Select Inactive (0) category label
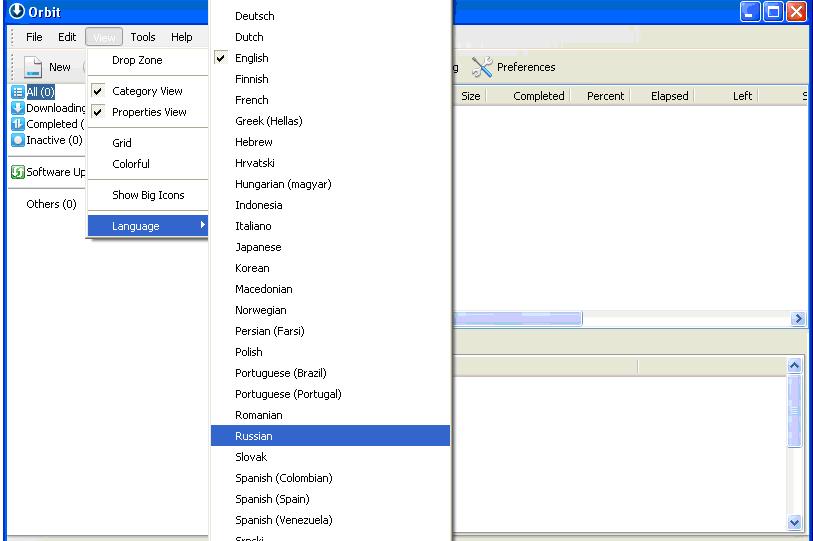813x541 pixels. (54, 140)
